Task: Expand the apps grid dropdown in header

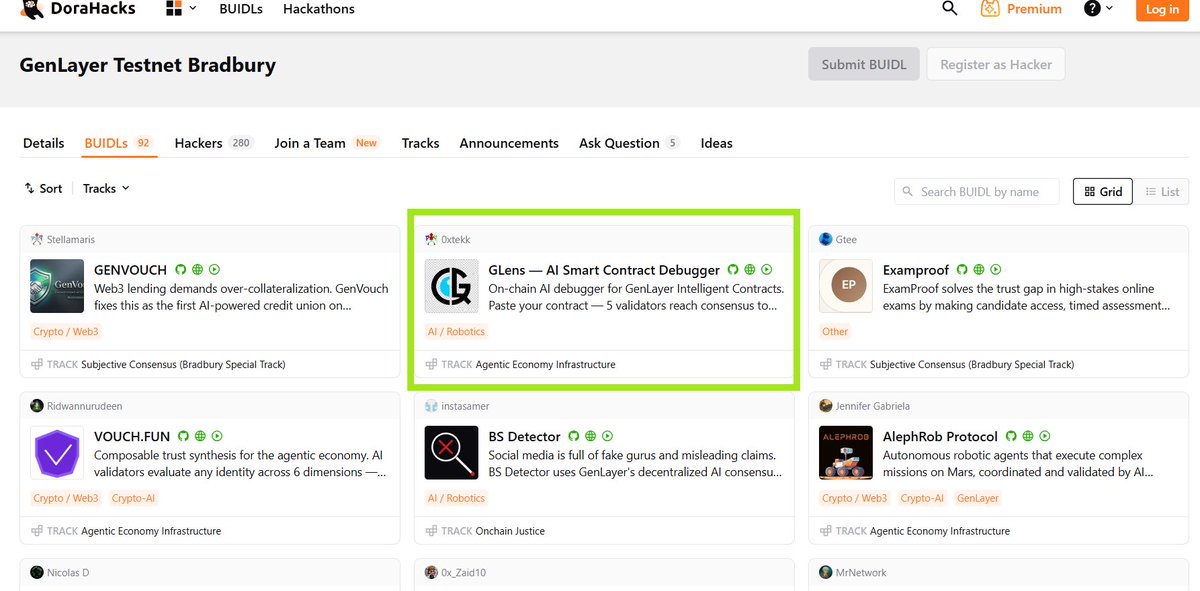Action: click(181, 9)
